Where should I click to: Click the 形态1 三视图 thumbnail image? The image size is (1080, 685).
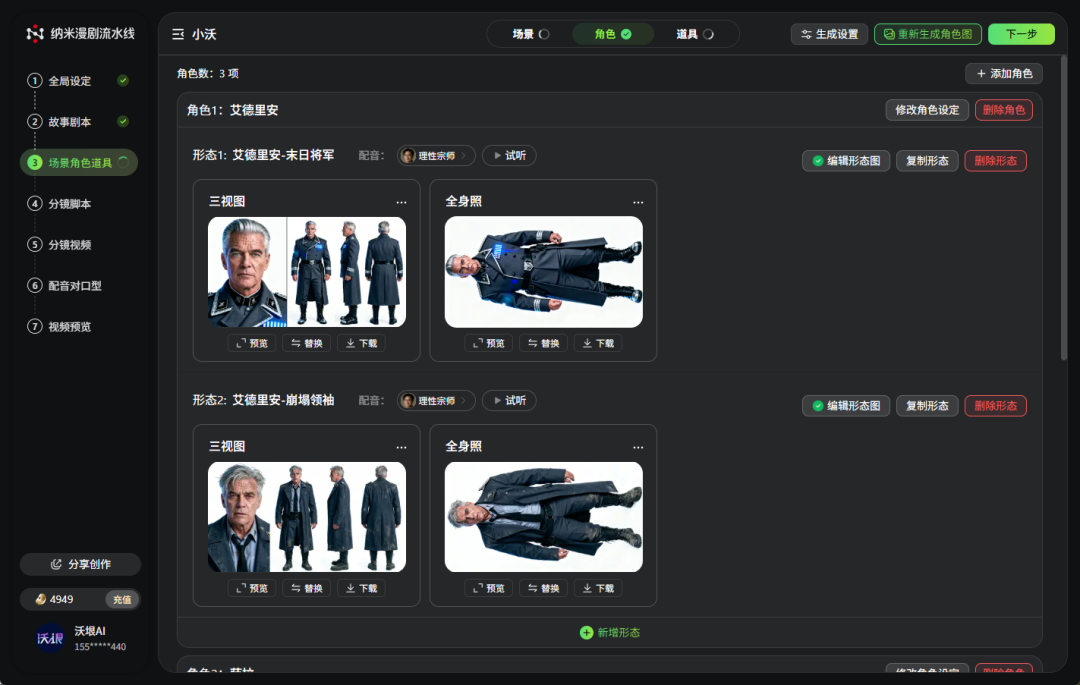(x=306, y=271)
